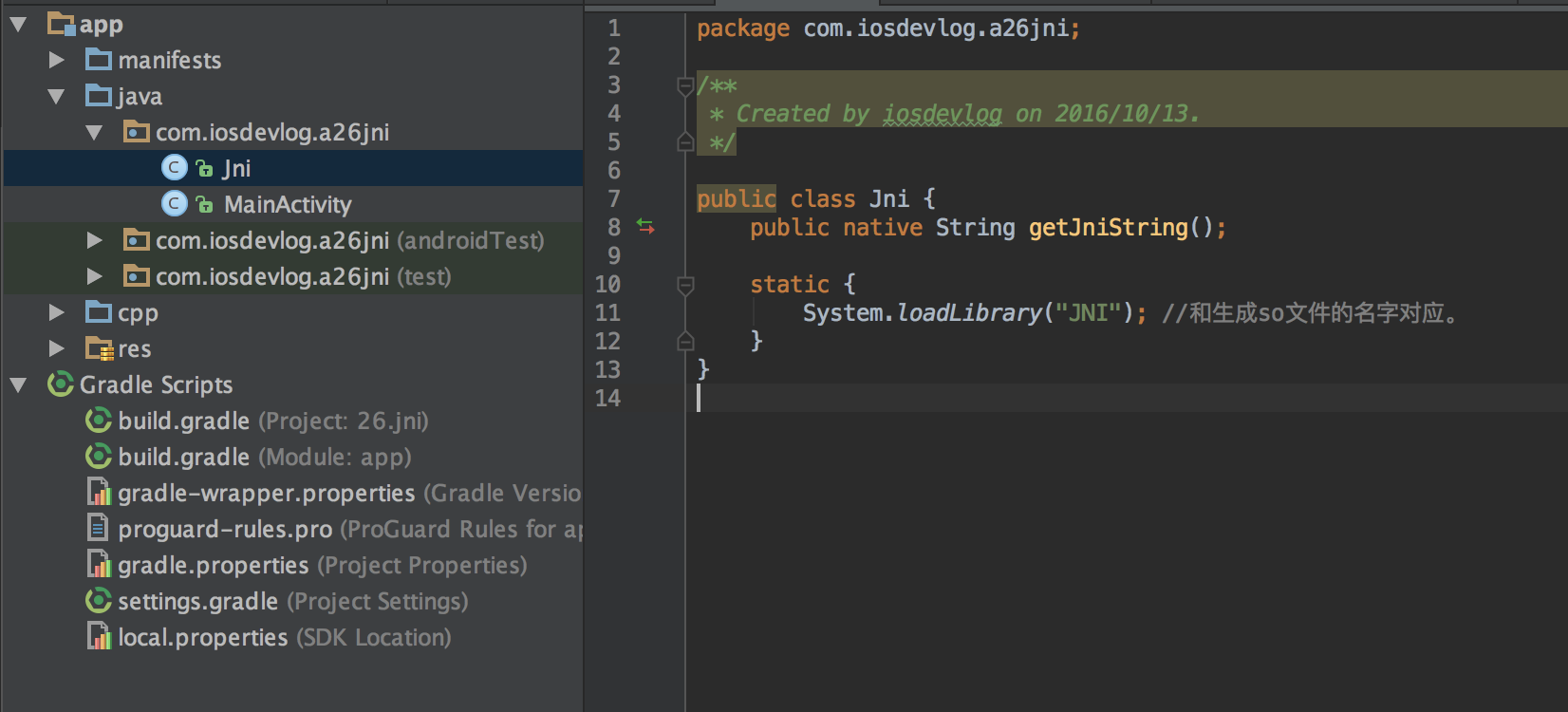Select settings.gradle (Project Settings)
Image resolution: width=1568 pixels, height=712 pixels.
coord(293,602)
